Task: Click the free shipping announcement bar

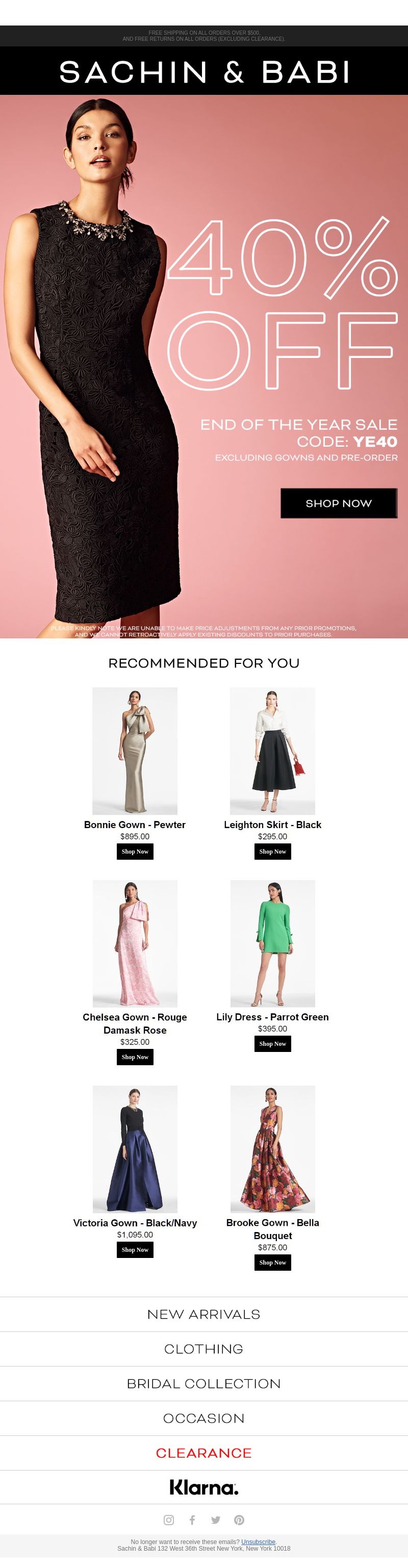Action: tap(204, 36)
